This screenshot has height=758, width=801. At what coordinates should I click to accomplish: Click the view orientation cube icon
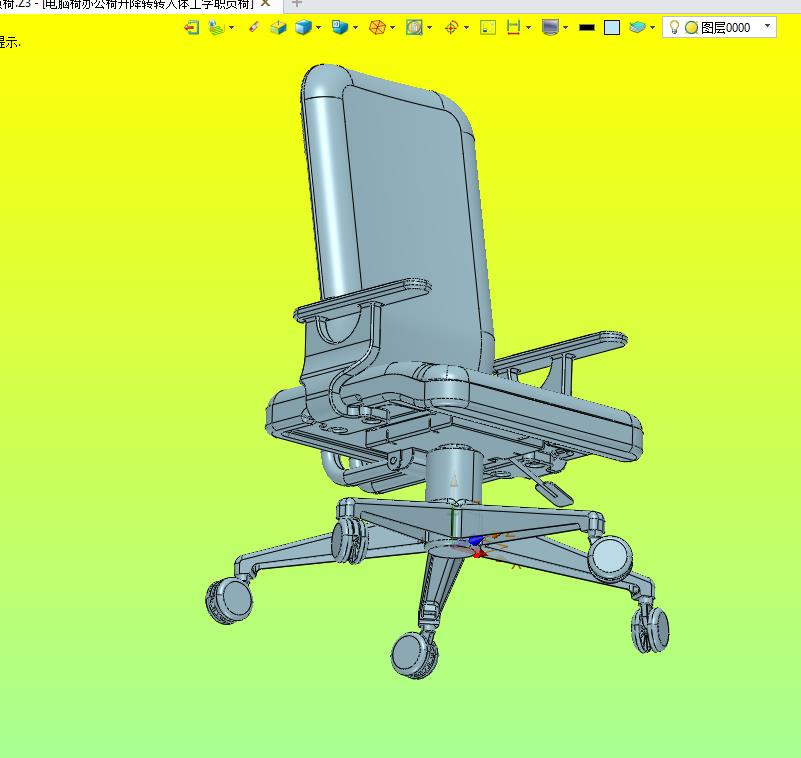point(339,27)
